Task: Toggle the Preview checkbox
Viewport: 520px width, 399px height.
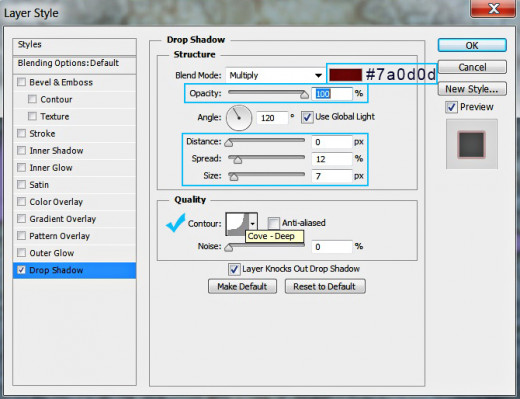Action: pos(451,107)
